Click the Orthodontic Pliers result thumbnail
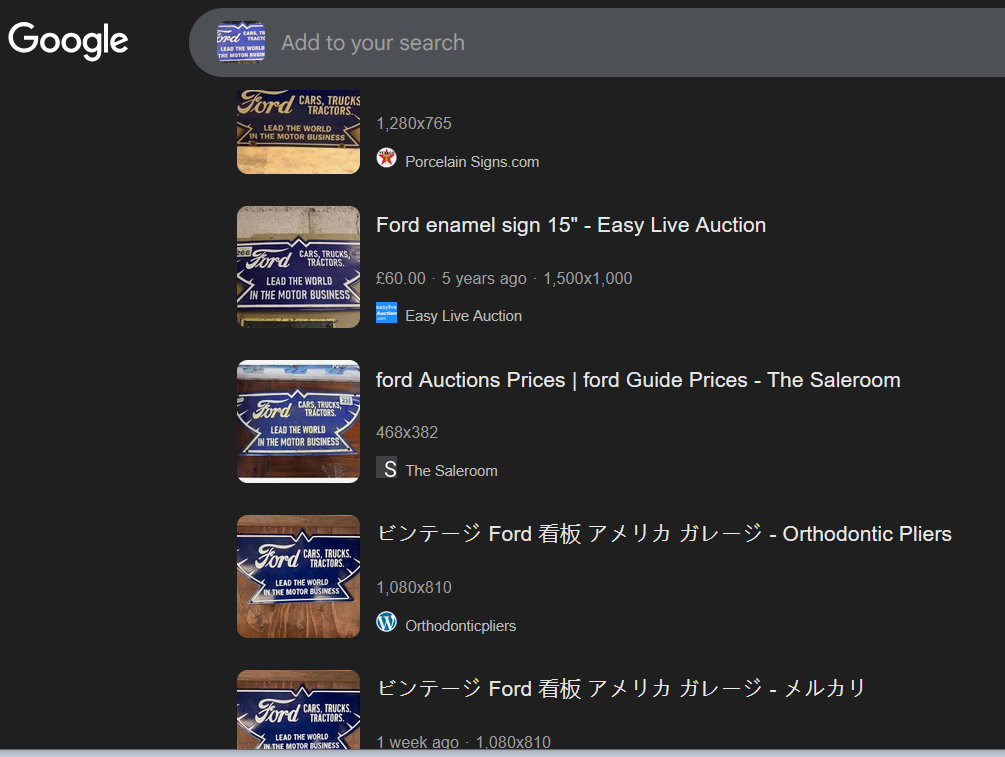The width and height of the screenshot is (1005, 757). click(x=298, y=576)
